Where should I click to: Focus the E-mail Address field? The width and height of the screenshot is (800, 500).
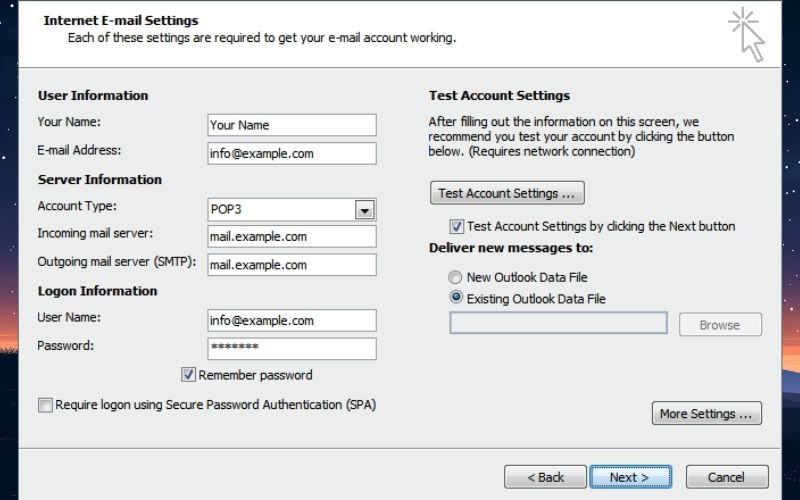click(x=291, y=154)
